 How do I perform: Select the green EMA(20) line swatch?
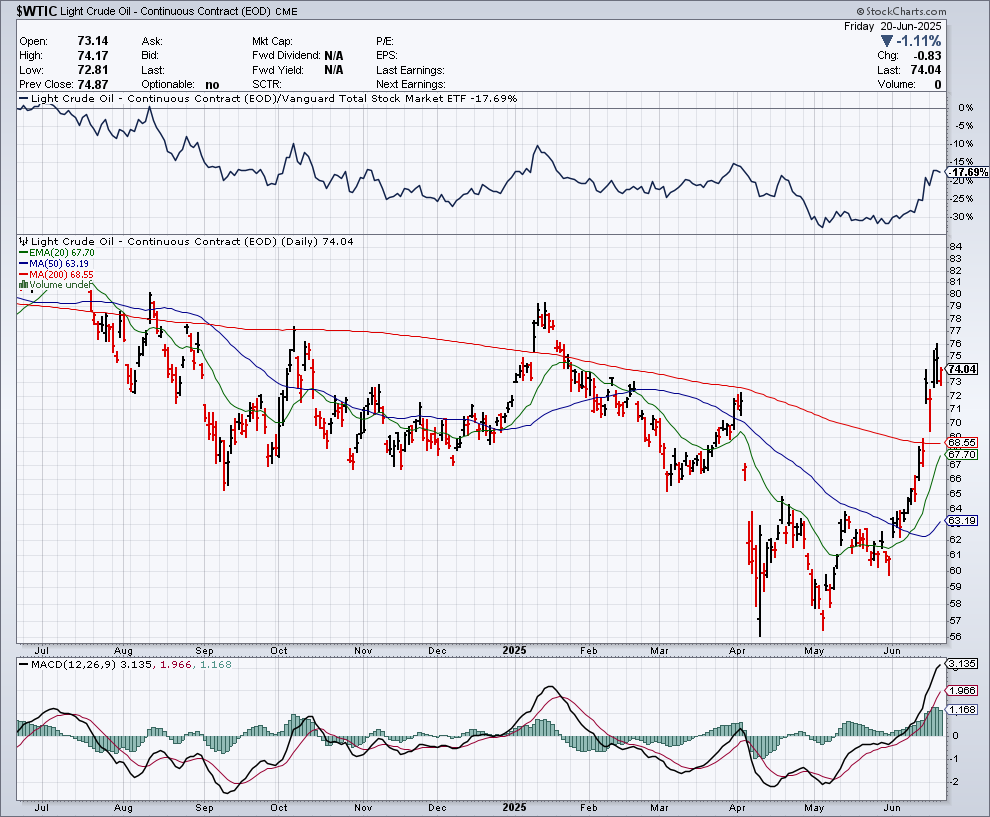[x=24, y=253]
